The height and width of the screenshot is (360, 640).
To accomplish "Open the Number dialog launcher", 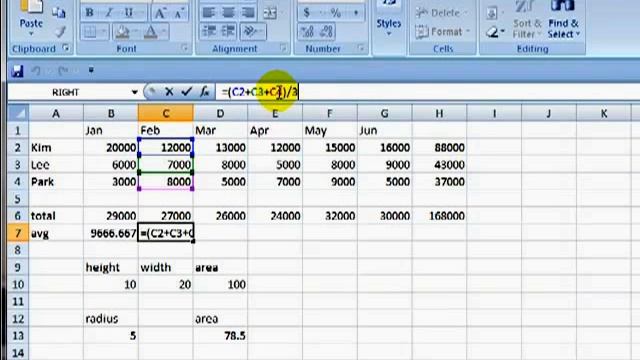I will click(360, 48).
